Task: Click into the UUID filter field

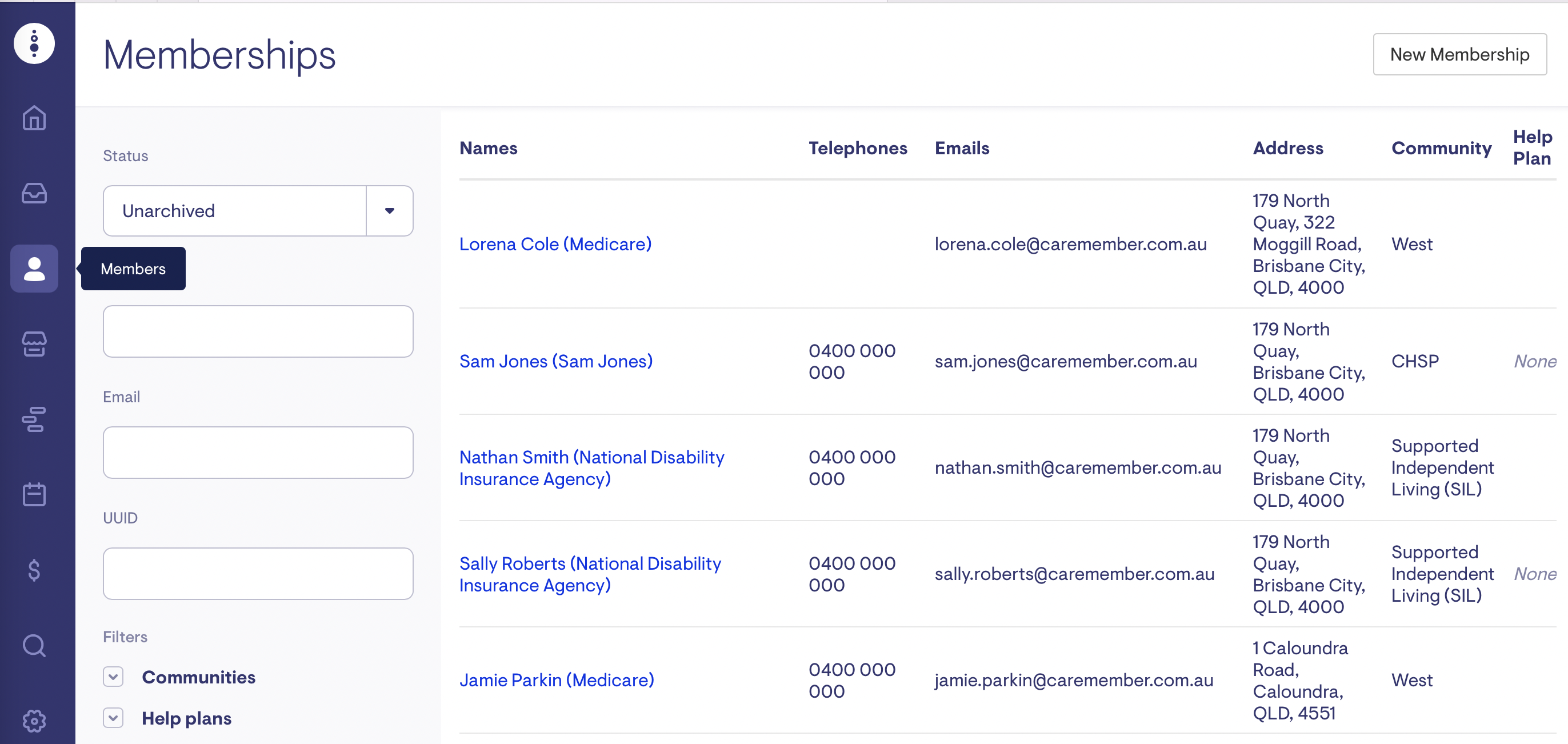Action: click(x=258, y=574)
